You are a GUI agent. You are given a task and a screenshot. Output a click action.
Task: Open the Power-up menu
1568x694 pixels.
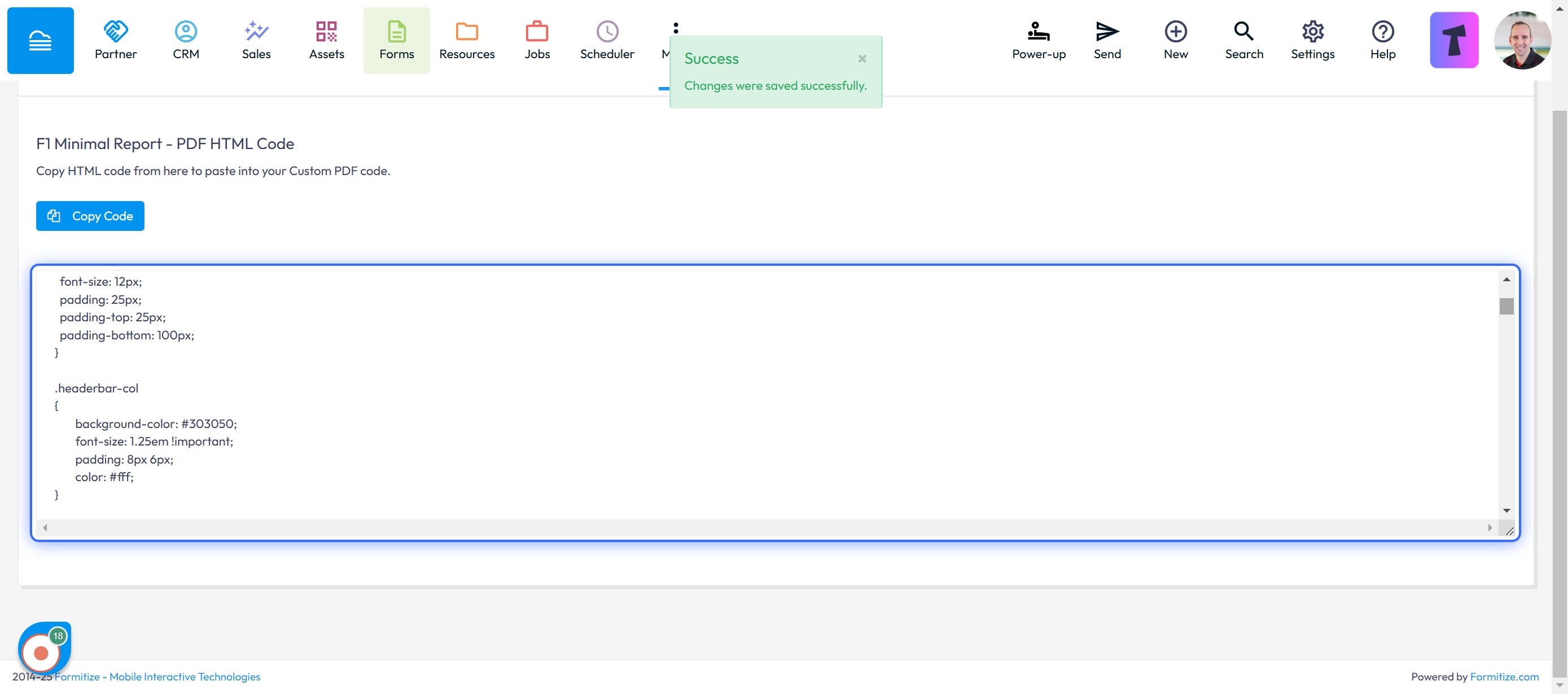click(1039, 40)
